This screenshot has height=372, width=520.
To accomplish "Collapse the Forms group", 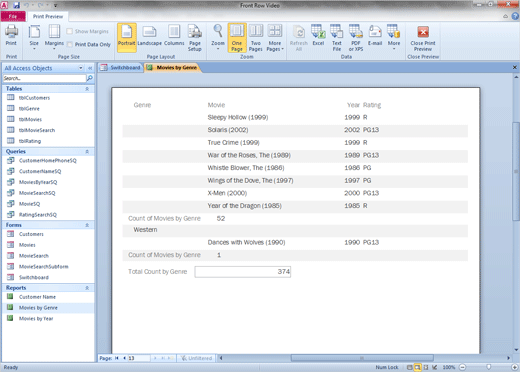I will click(x=87, y=225).
